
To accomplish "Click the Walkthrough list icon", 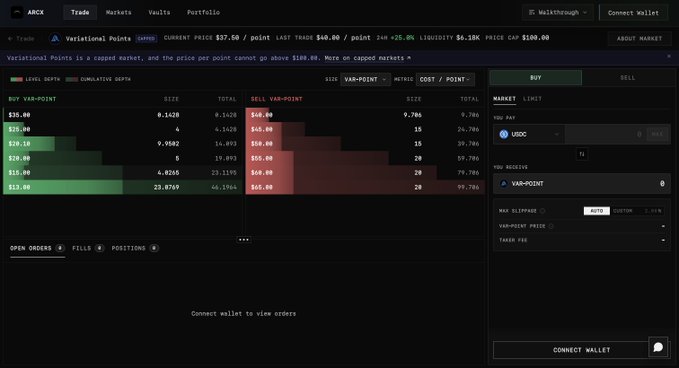I will click(532, 13).
